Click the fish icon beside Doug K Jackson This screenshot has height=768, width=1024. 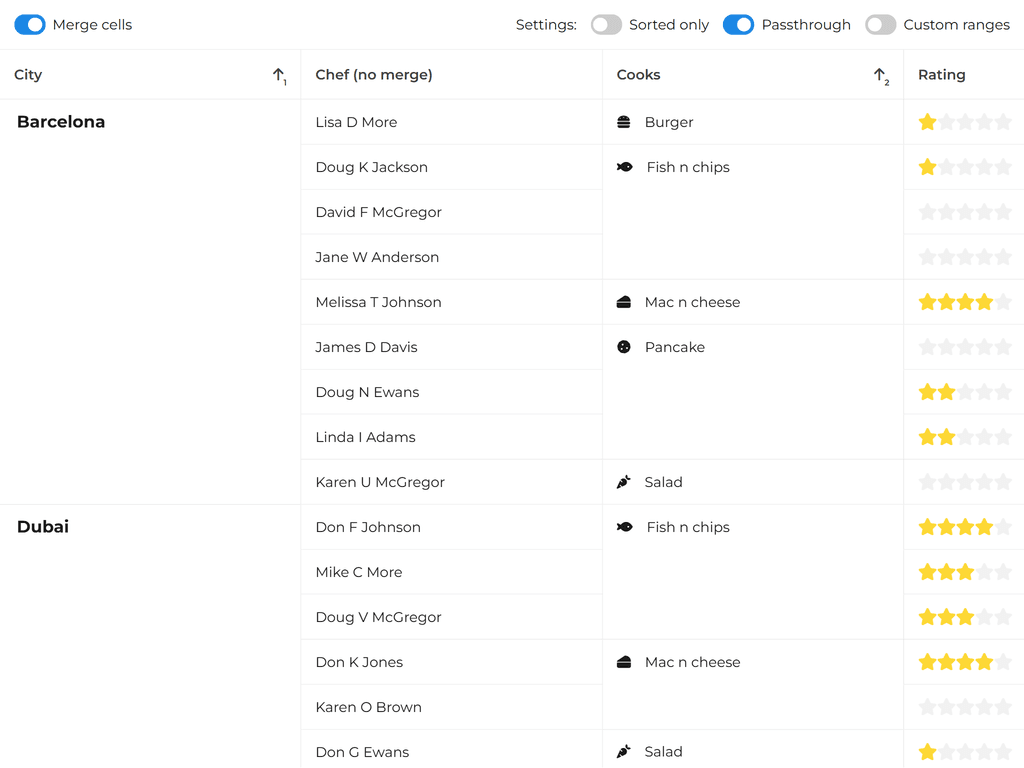pos(625,167)
